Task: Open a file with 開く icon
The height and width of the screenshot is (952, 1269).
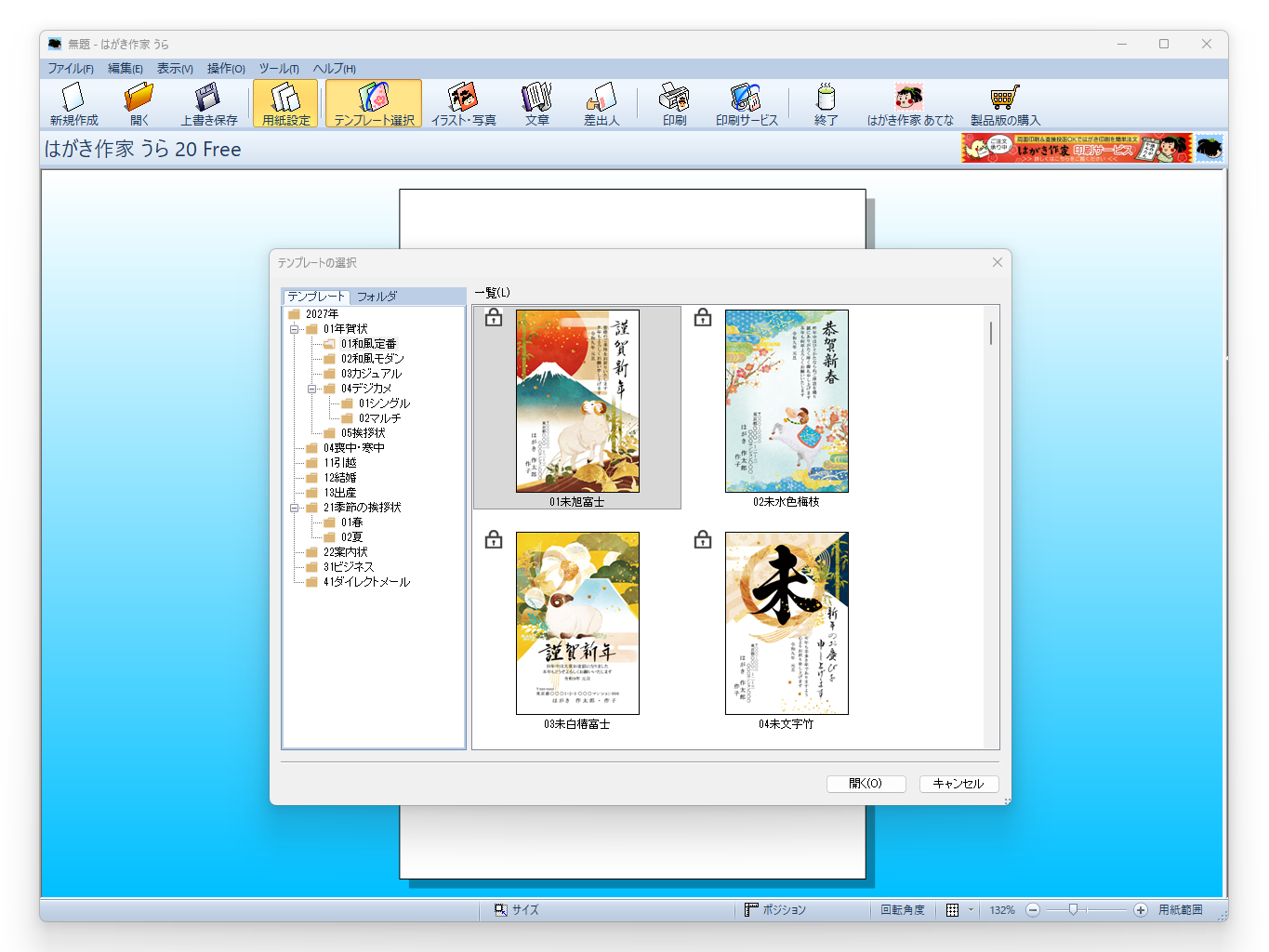Action: [x=139, y=104]
